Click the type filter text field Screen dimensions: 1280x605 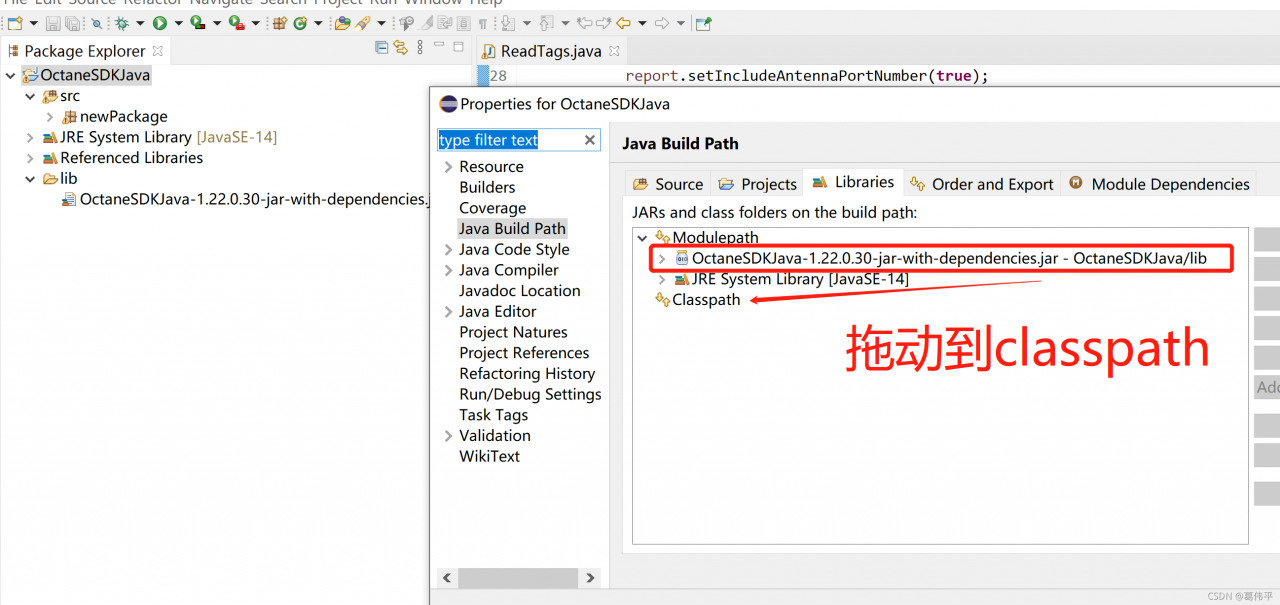tap(508, 140)
